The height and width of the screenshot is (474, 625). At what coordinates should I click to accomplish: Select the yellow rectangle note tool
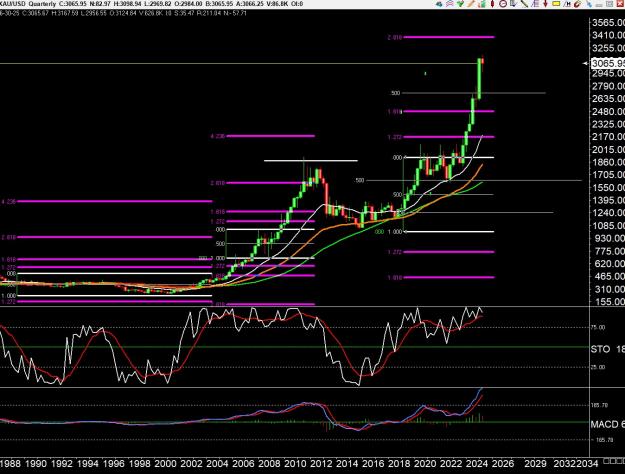point(556,4)
